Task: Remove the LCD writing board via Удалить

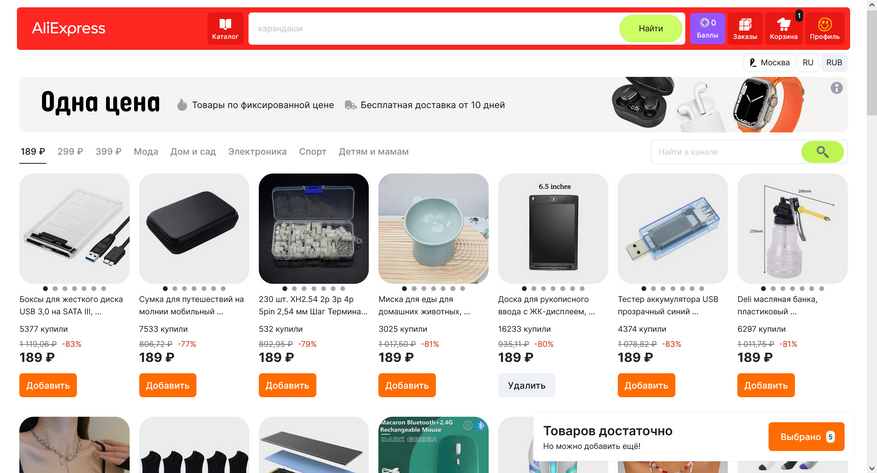Action: pyautogui.click(x=526, y=385)
